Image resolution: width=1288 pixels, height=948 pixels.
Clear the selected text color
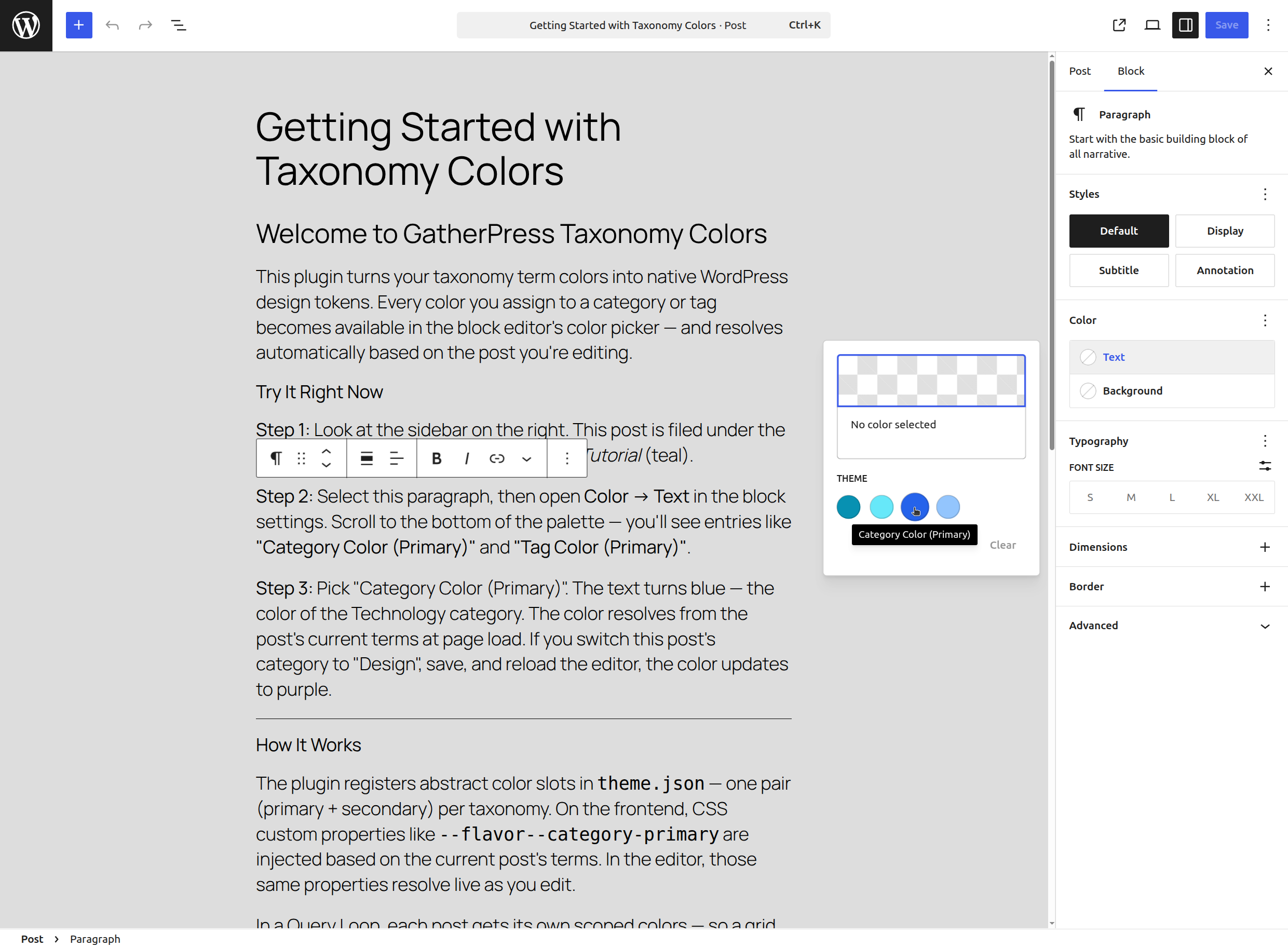(x=1003, y=545)
